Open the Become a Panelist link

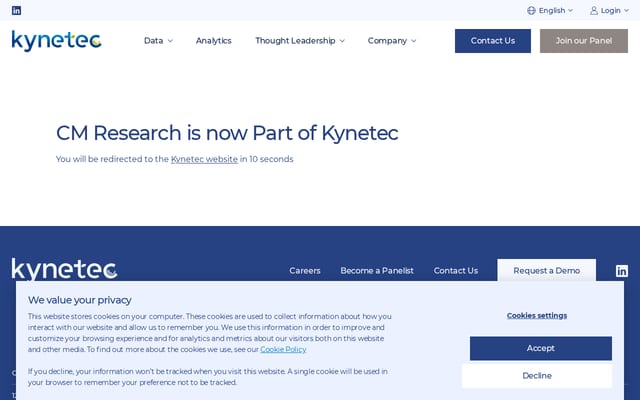pos(377,271)
